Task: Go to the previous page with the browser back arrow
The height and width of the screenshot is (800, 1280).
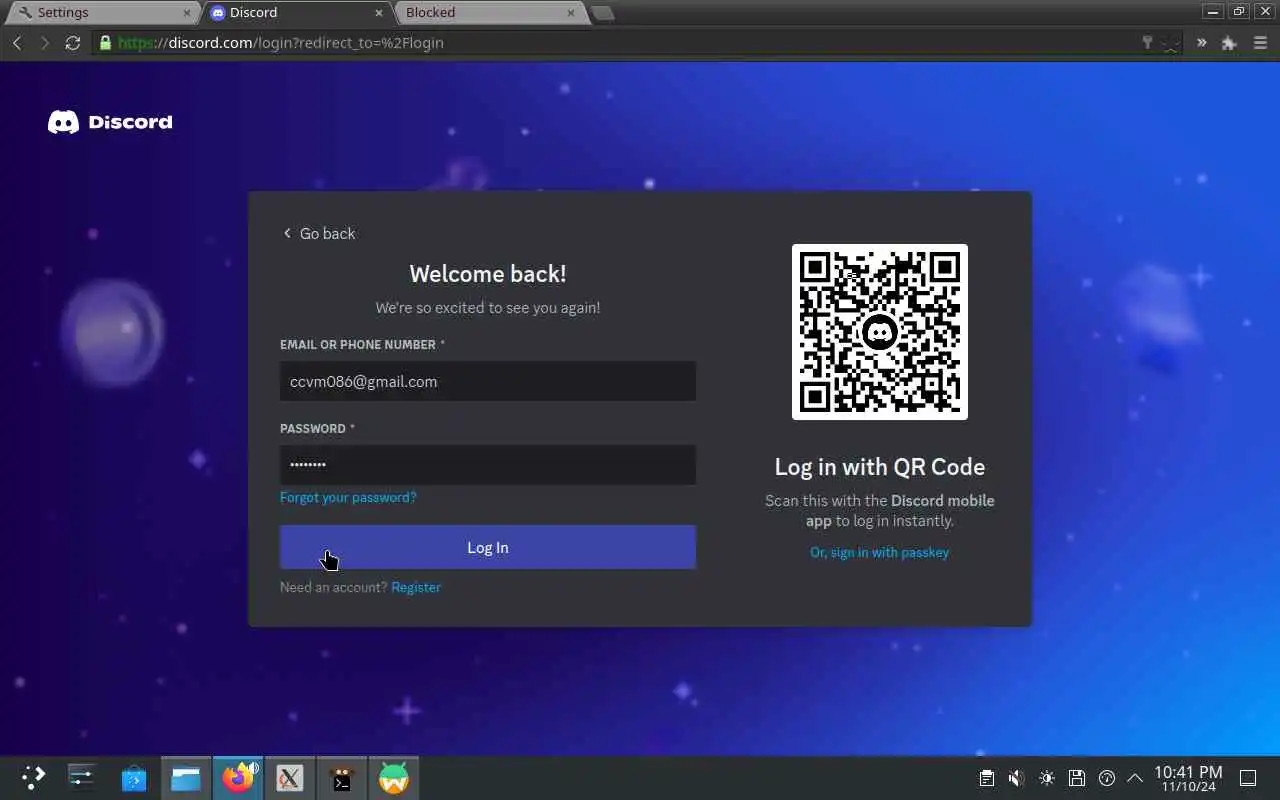Action: (17, 43)
